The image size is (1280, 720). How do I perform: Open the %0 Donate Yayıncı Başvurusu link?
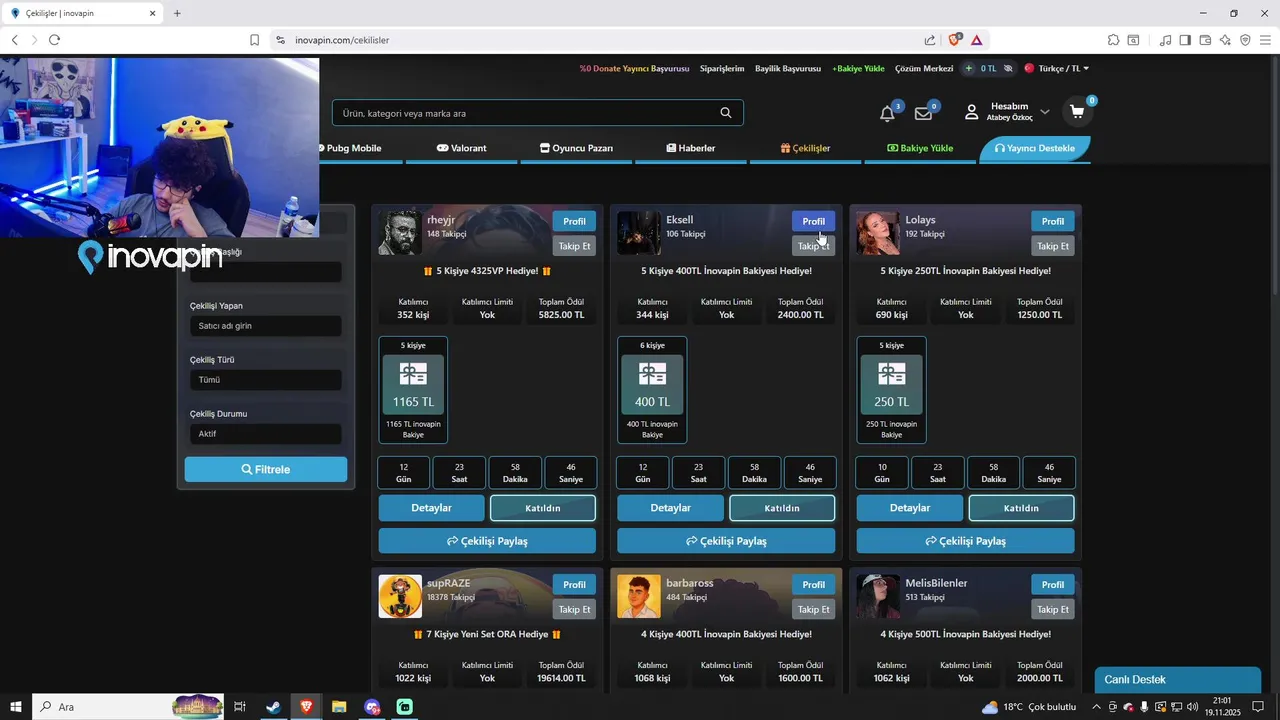pyautogui.click(x=634, y=68)
